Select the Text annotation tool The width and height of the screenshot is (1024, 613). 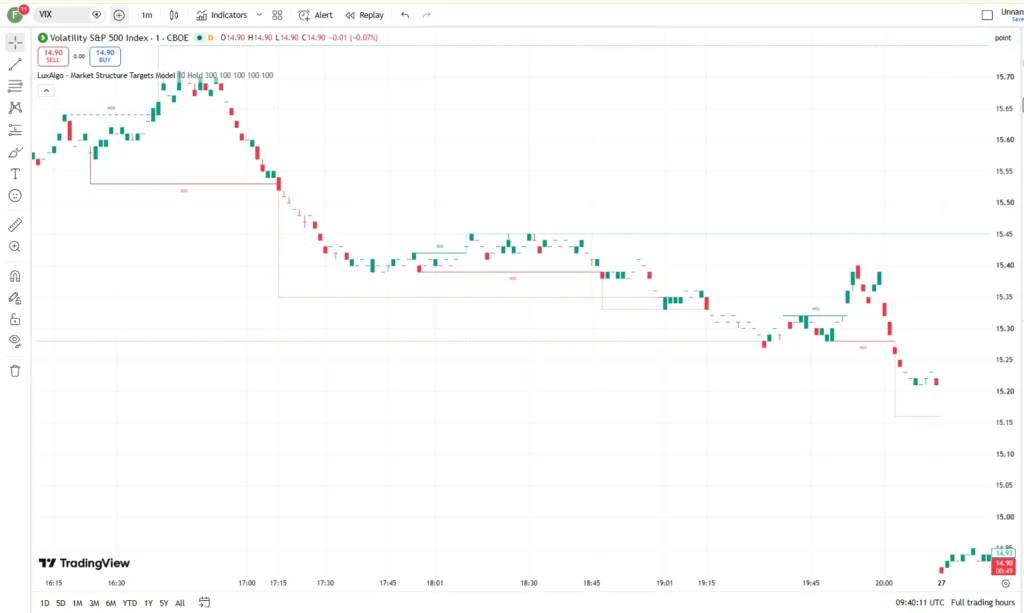click(x=15, y=174)
